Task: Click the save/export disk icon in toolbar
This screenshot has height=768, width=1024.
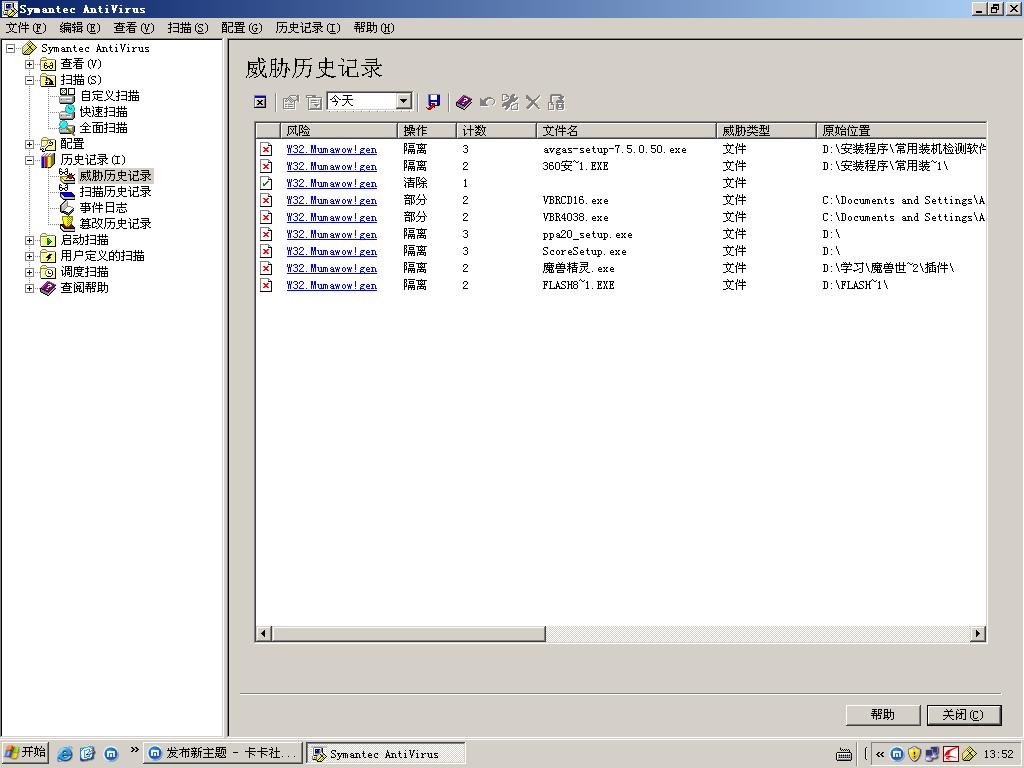Action: [x=433, y=102]
